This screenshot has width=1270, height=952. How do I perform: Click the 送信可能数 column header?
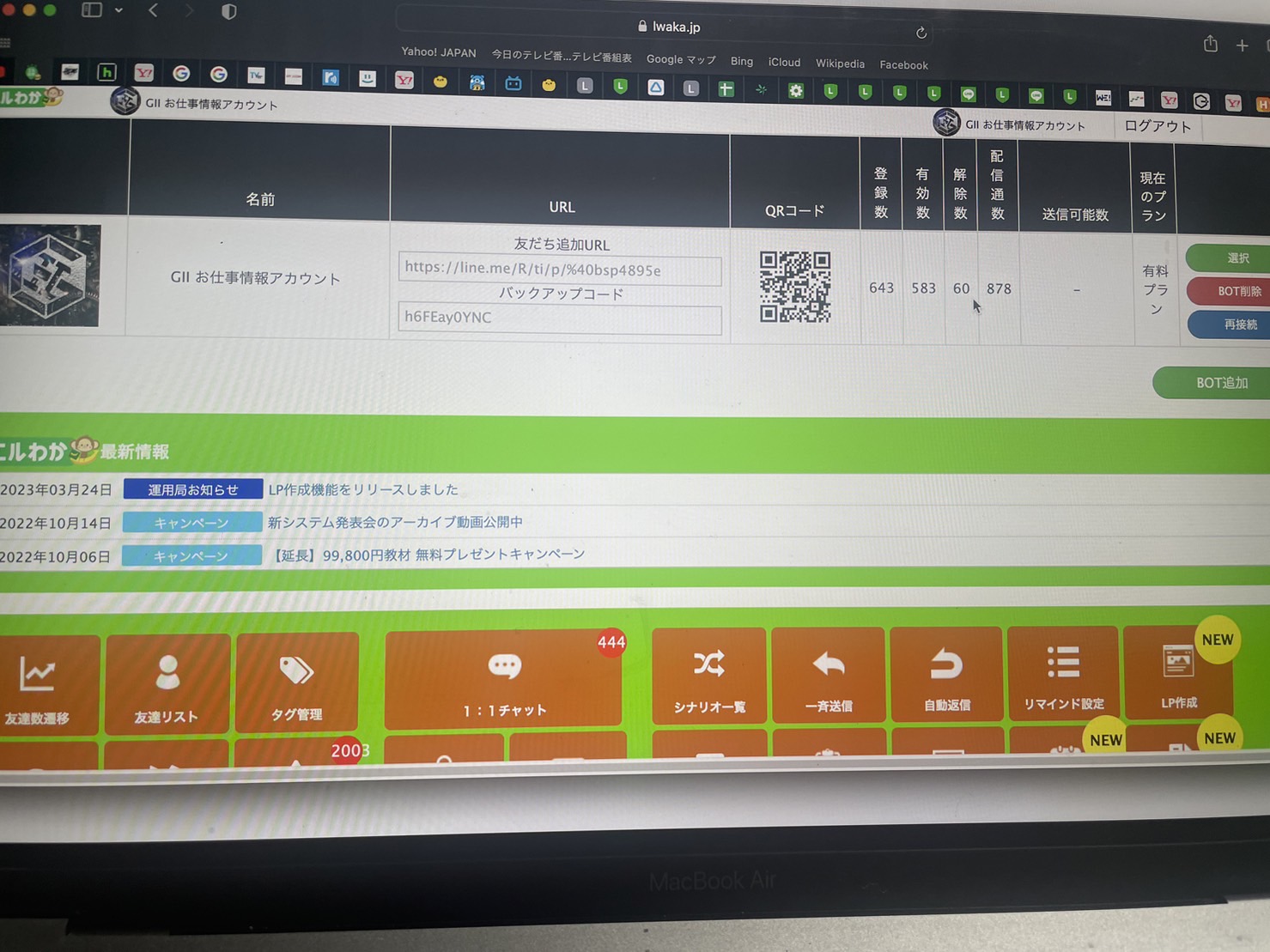click(1075, 215)
